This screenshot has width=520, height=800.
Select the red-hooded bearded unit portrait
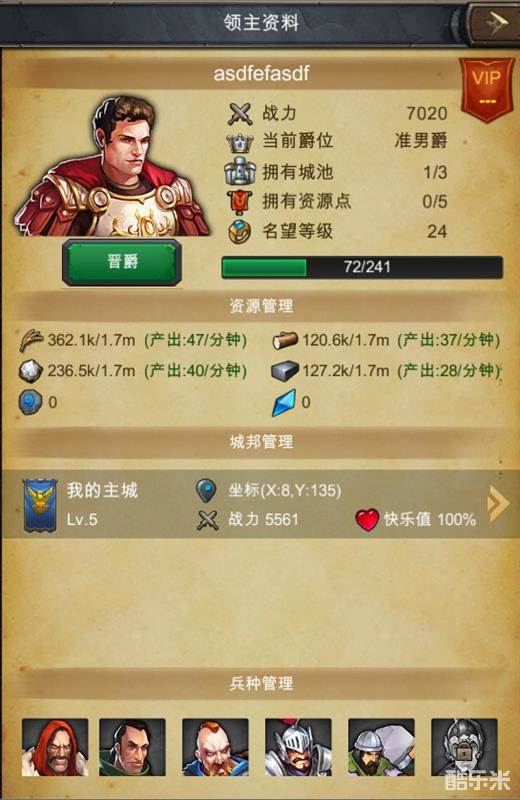(x=55, y=747)
